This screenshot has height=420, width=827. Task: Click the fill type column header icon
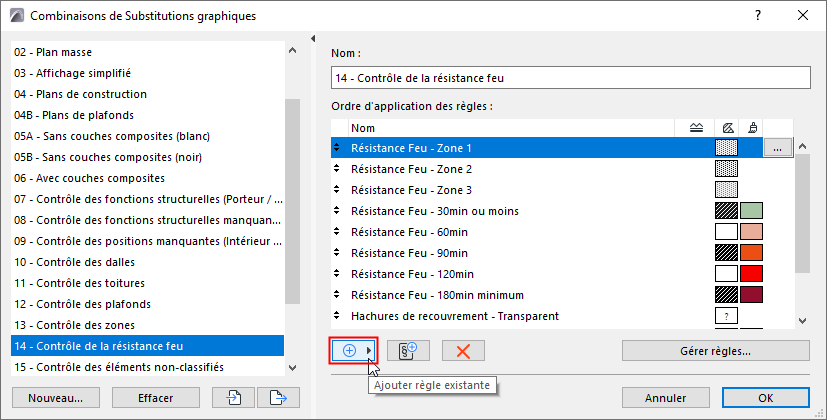[x=727, y=128]
